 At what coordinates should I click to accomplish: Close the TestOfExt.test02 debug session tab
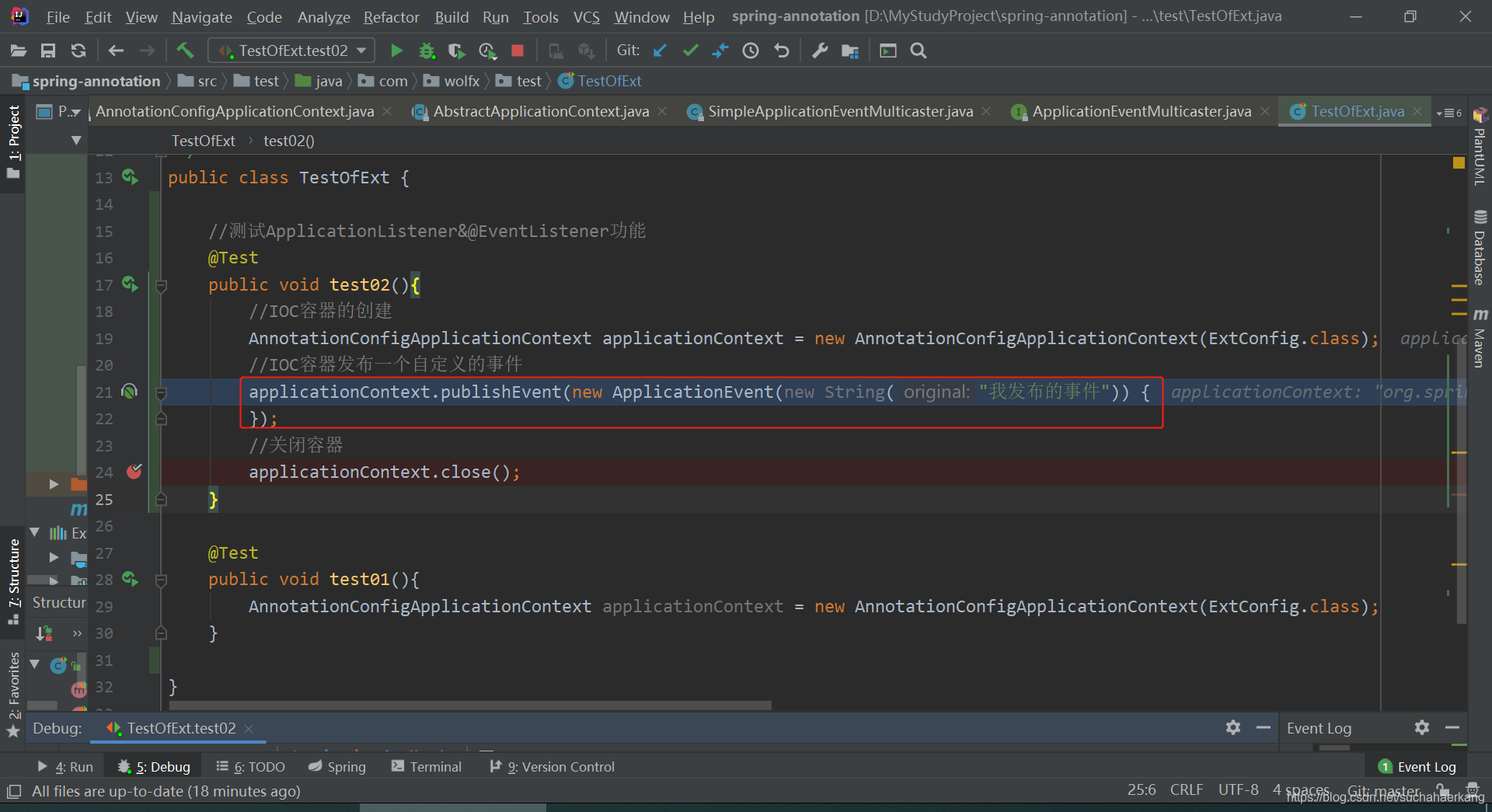pyautogui.click(x=249, y=728)
